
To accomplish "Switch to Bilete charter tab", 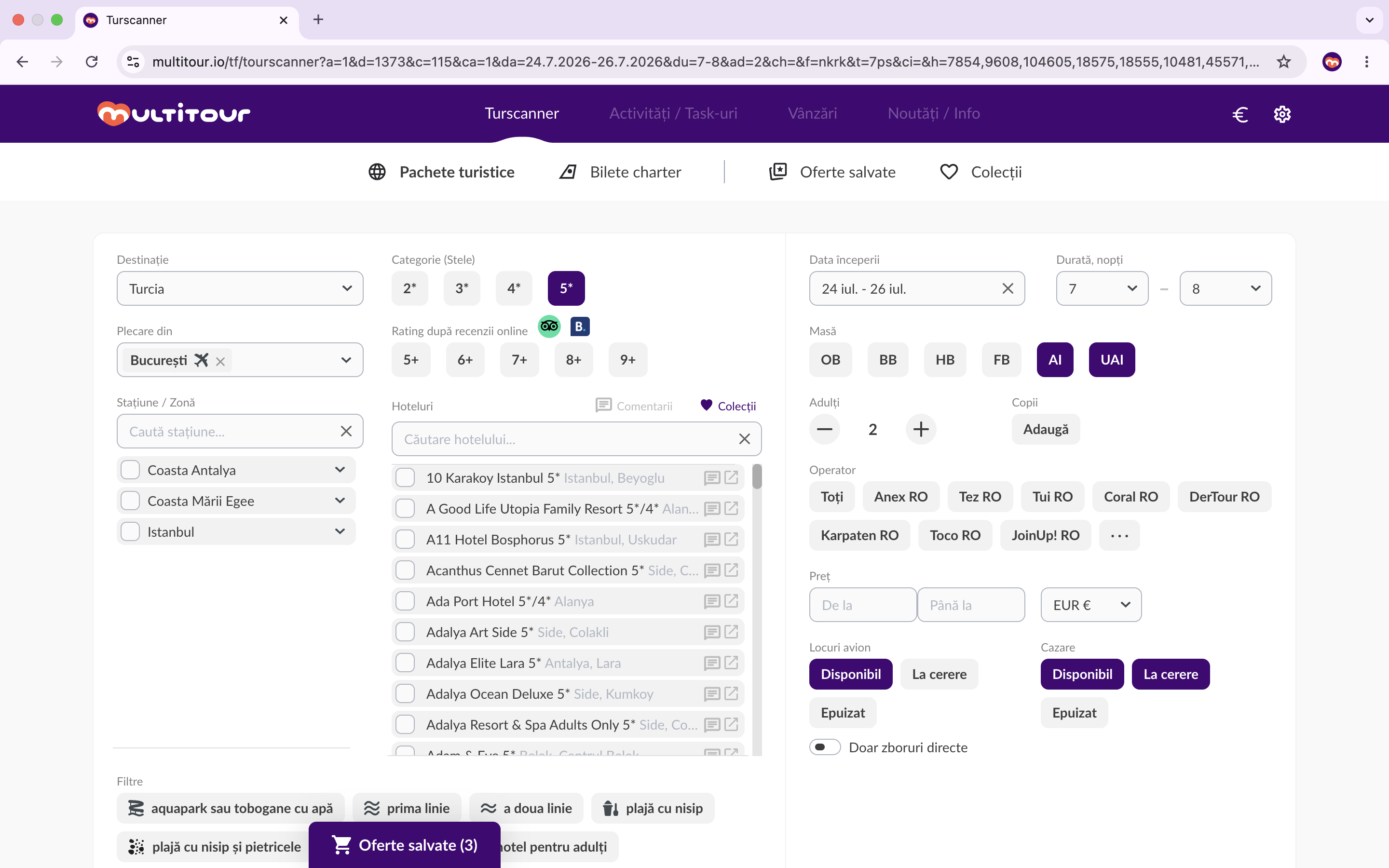I will [620, 172].
